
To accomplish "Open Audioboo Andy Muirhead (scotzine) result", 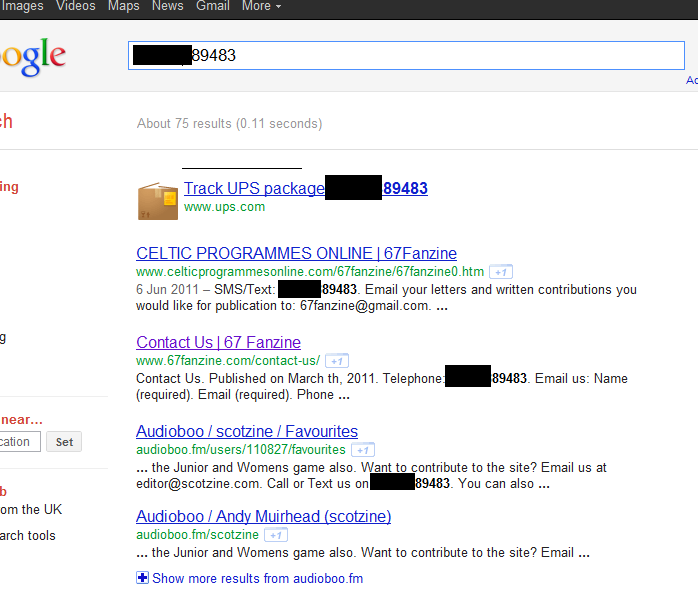I will tap(264, 517).
